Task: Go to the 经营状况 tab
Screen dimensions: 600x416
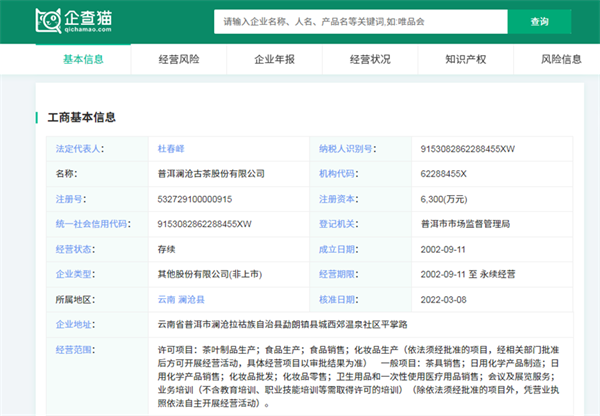Action: coord(370,60)
